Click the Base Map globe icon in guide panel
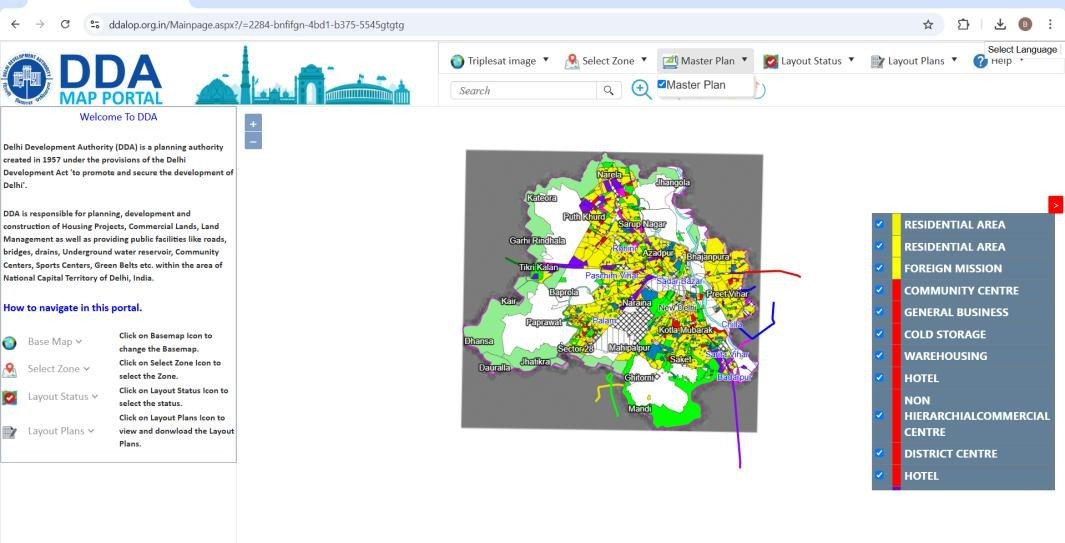Viewport: 1065px width, 543px height. point(10,343)
